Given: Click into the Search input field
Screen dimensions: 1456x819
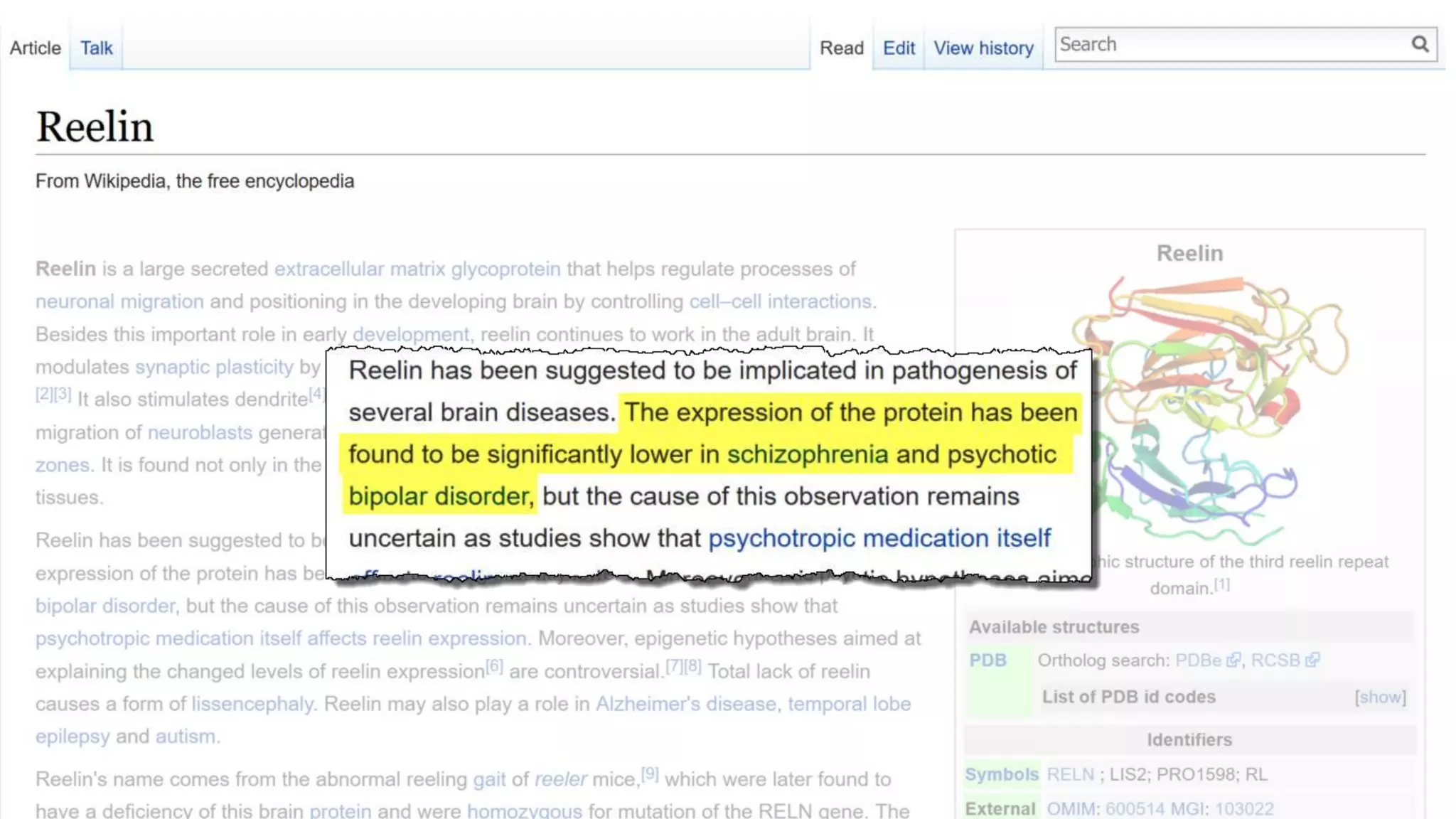Looking at the screenshot, I should (x=1230, y=44).
